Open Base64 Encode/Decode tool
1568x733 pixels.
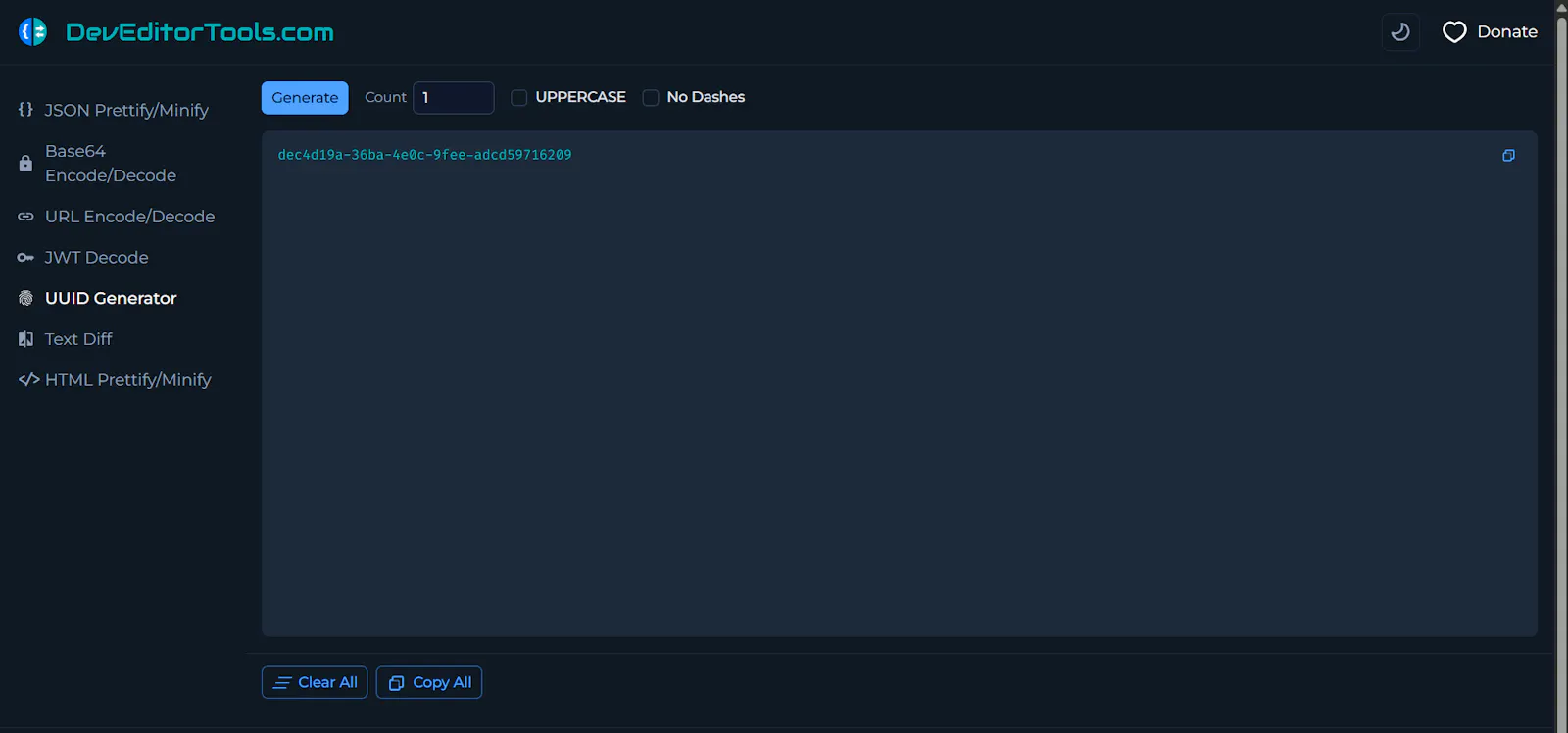tap(111, 163)
